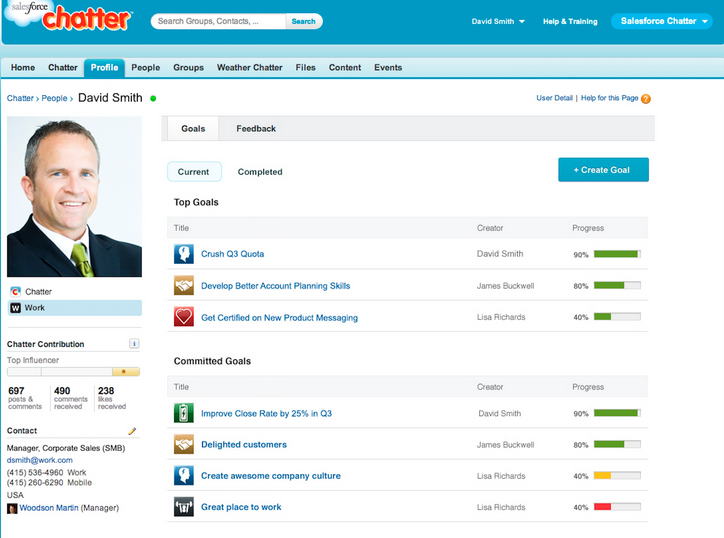
Task: Click the Woodson Martin manager link
Action: coord(48,508)
